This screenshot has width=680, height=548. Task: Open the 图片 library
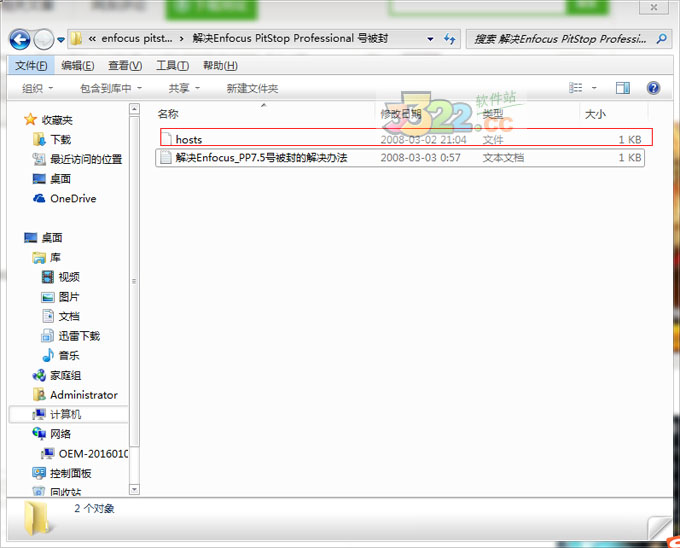69,297
